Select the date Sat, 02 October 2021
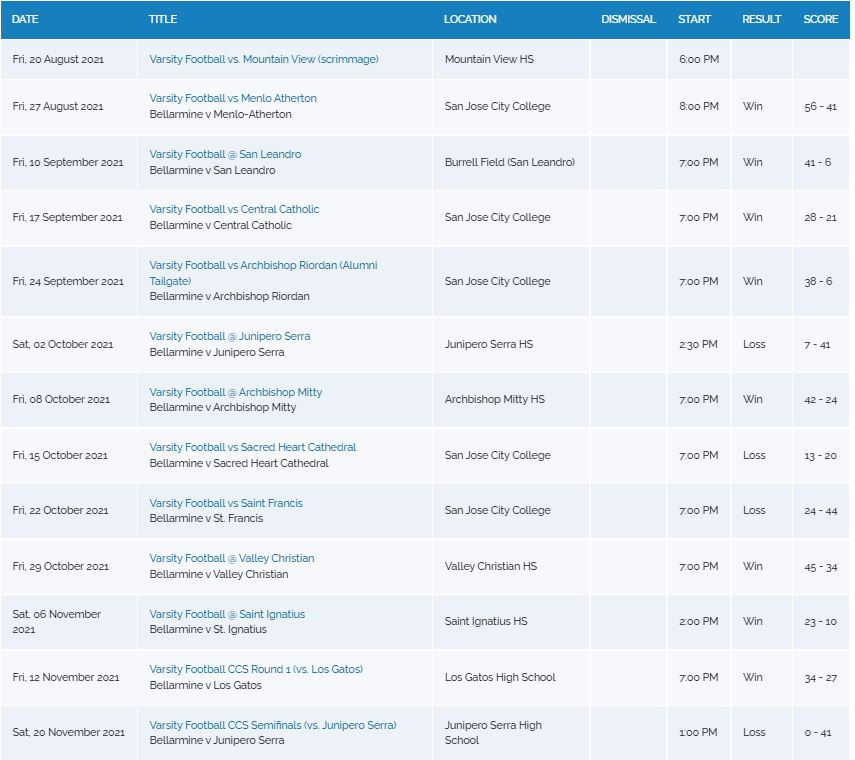Image resolution: width=855 pixels, height=760 pixels. point(63,345)
